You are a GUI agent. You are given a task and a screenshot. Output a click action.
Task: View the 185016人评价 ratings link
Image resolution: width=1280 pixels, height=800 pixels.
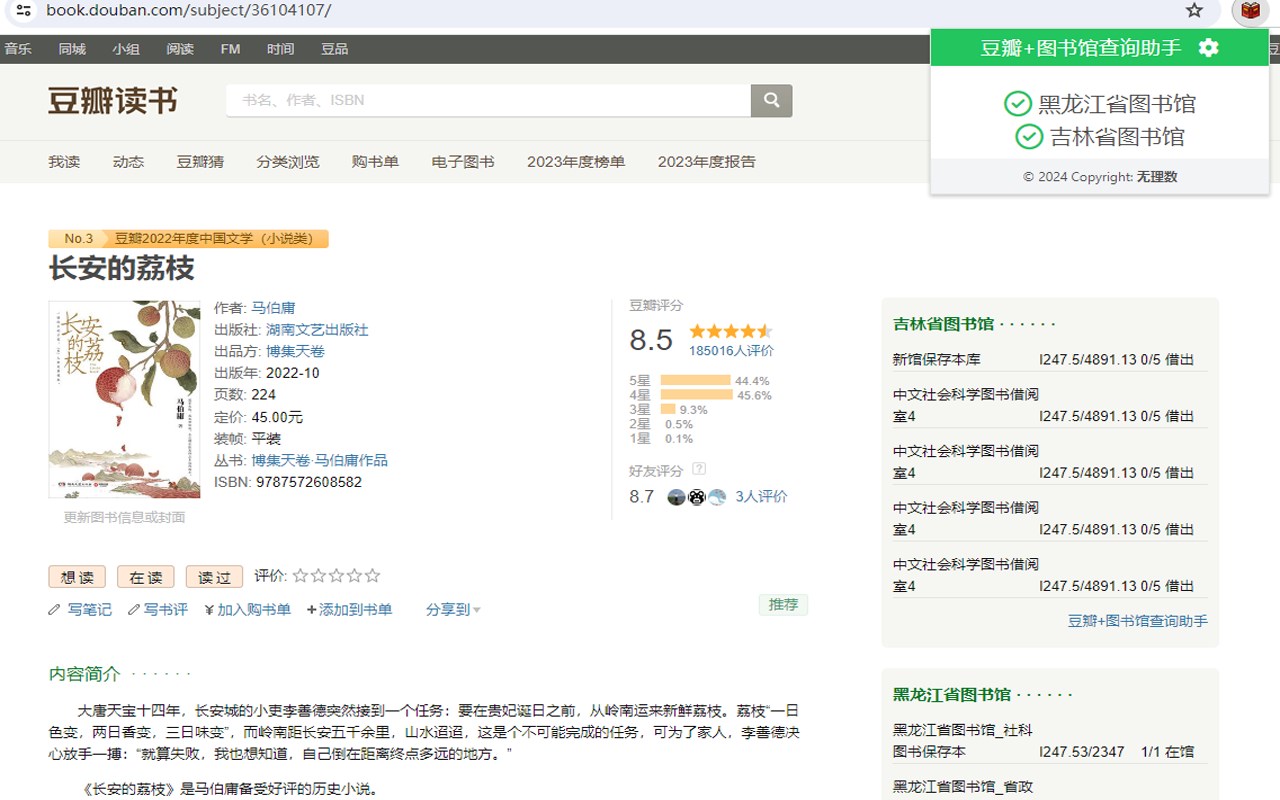click(x=731, y=351)
